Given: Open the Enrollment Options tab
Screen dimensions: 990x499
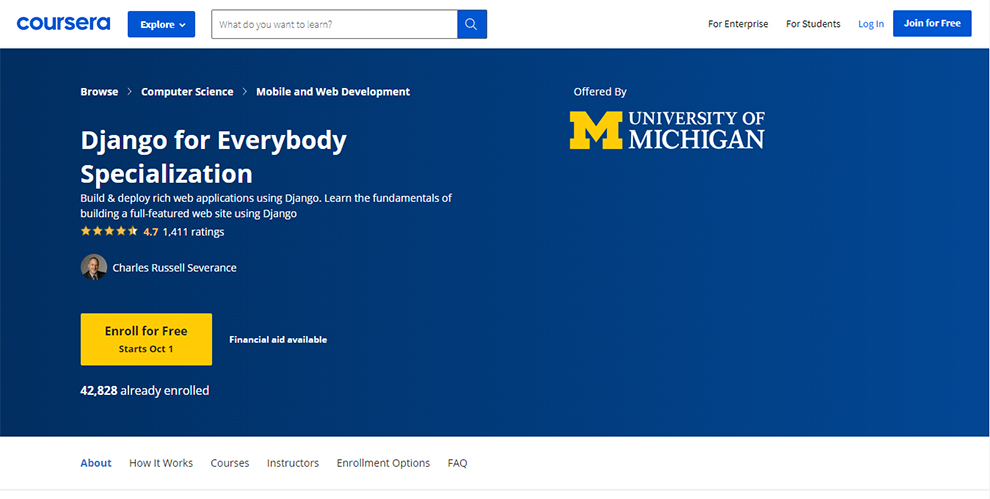Looking at the screenshot, I should point(383,463).
